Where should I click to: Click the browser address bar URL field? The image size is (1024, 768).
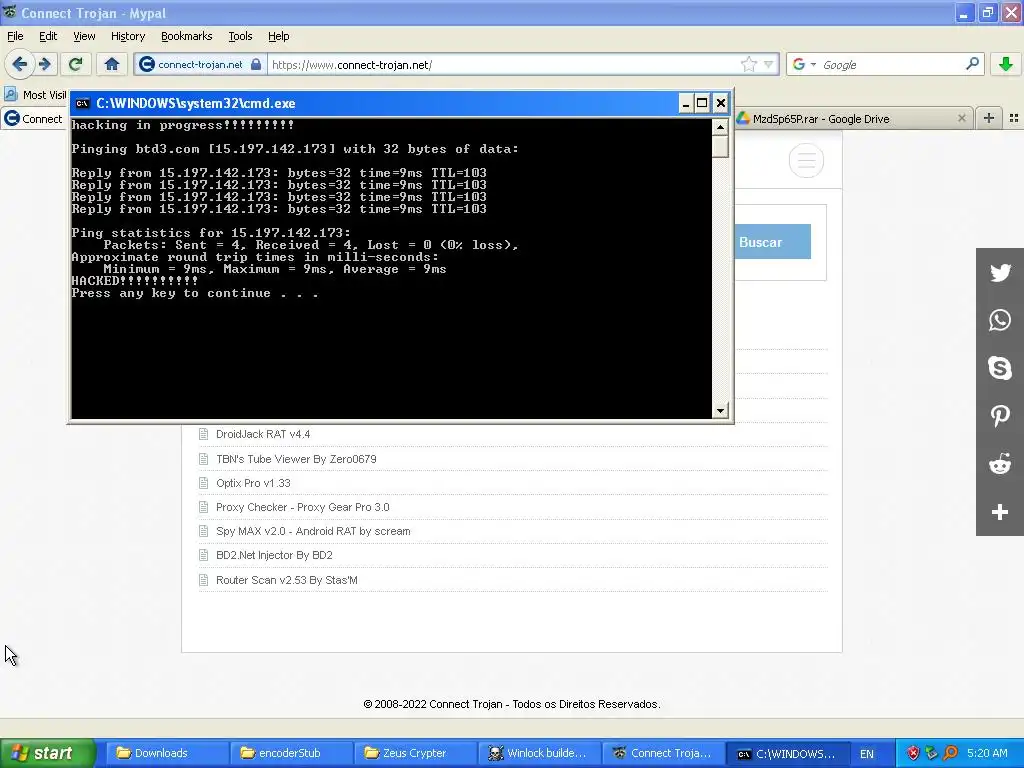[503, 65]
